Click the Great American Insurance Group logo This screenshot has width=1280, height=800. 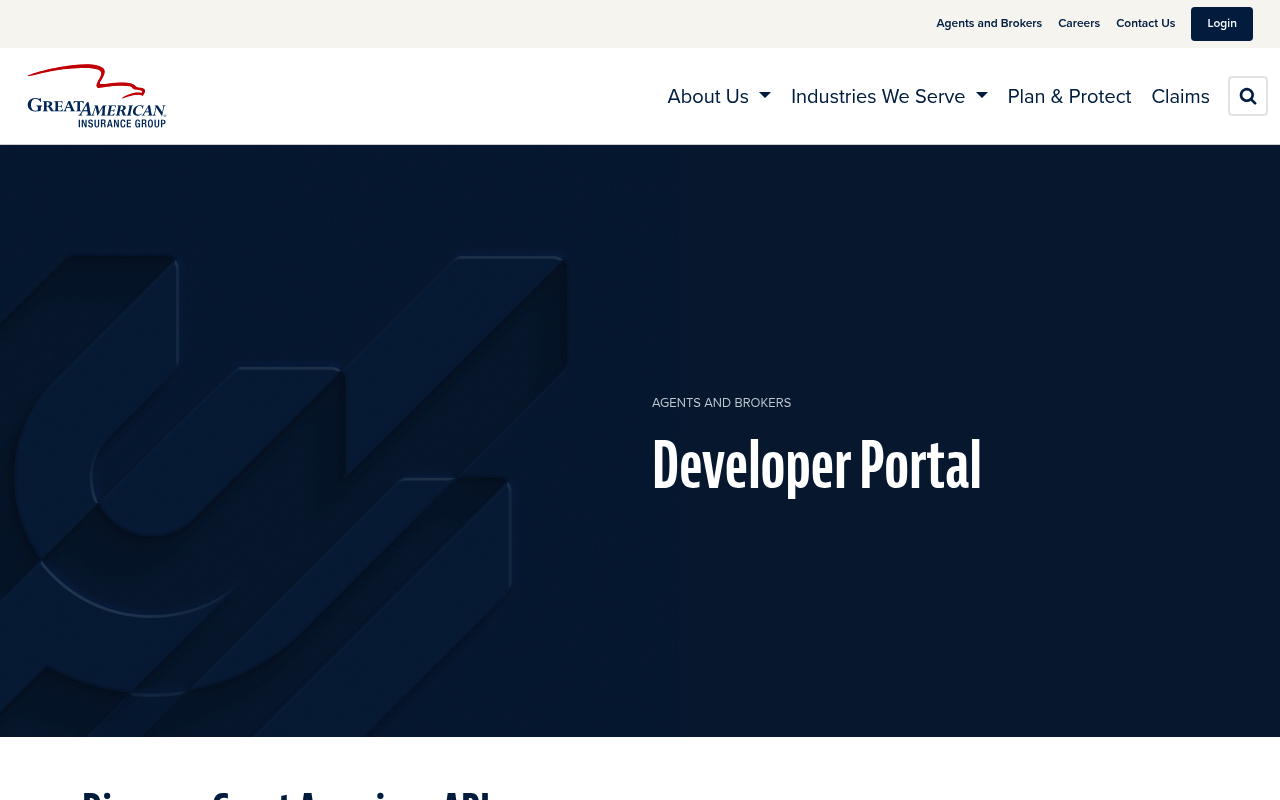point(97,96)
